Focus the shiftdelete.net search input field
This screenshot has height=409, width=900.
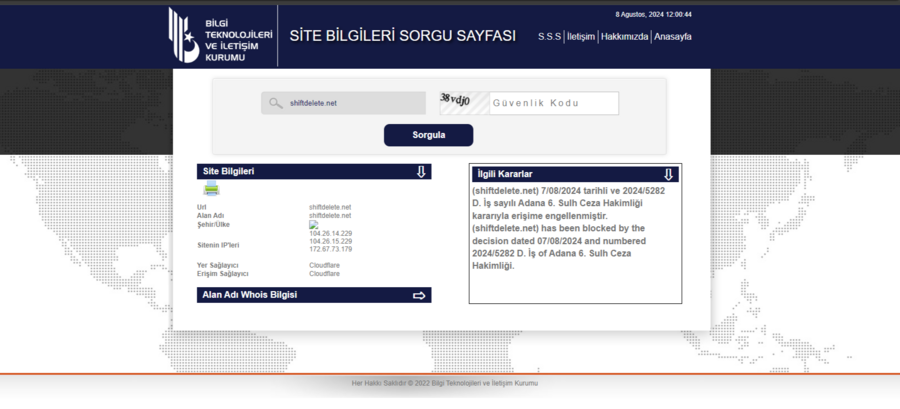(x=344, y=103)
